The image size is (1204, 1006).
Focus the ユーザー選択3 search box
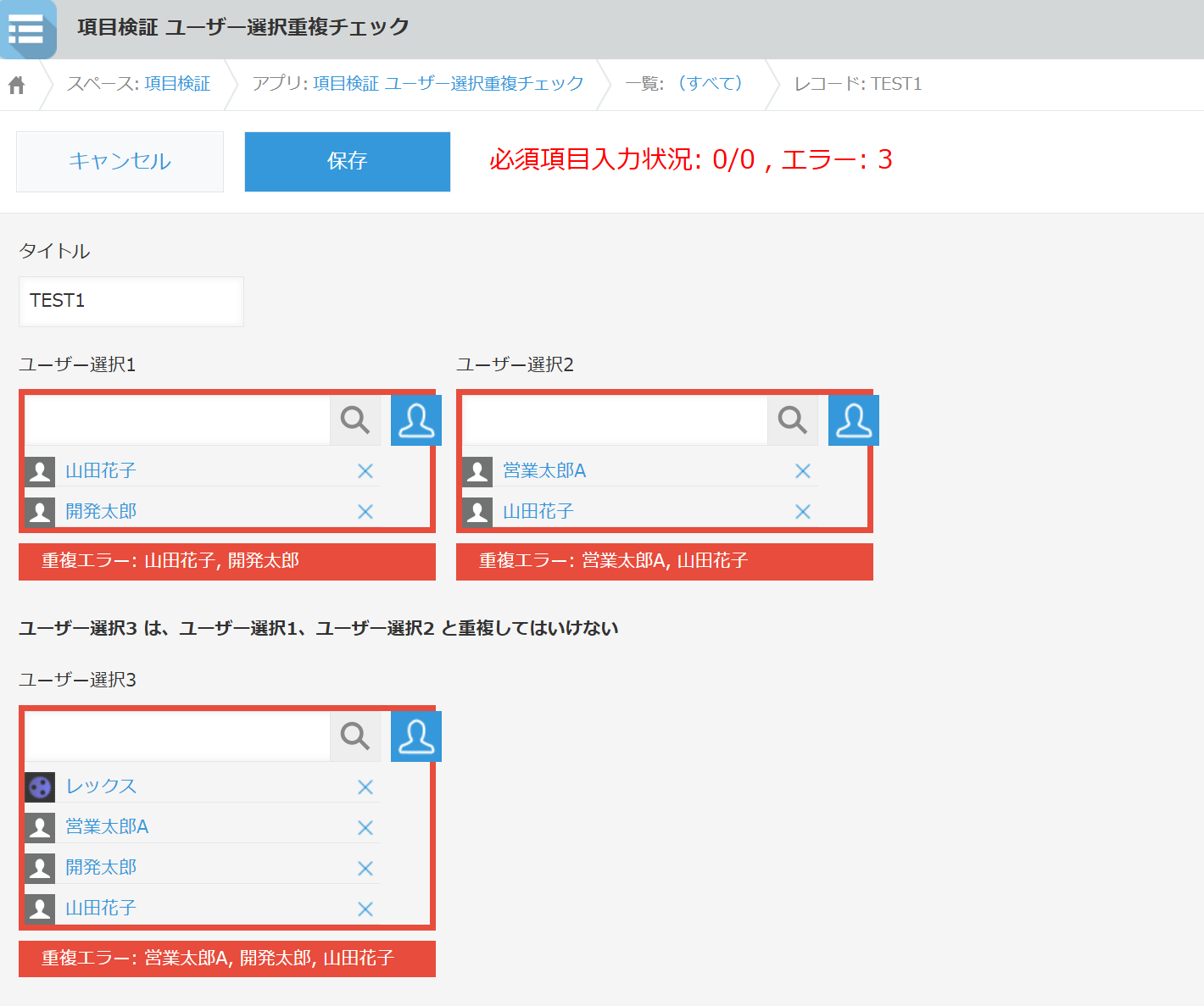pos(177,736)
